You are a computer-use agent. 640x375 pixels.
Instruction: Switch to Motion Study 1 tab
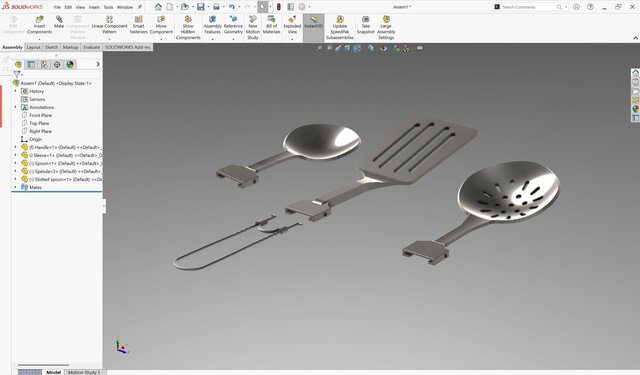click(84, 372)
